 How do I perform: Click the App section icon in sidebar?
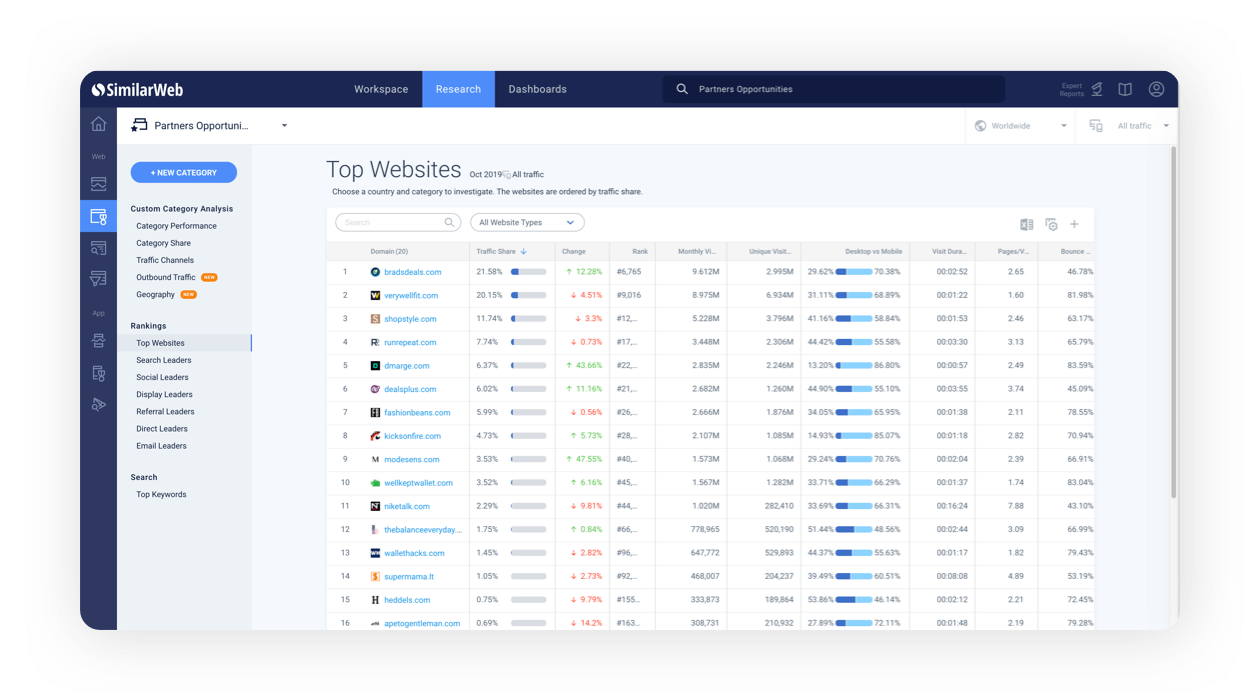click(x=98, y=341)
